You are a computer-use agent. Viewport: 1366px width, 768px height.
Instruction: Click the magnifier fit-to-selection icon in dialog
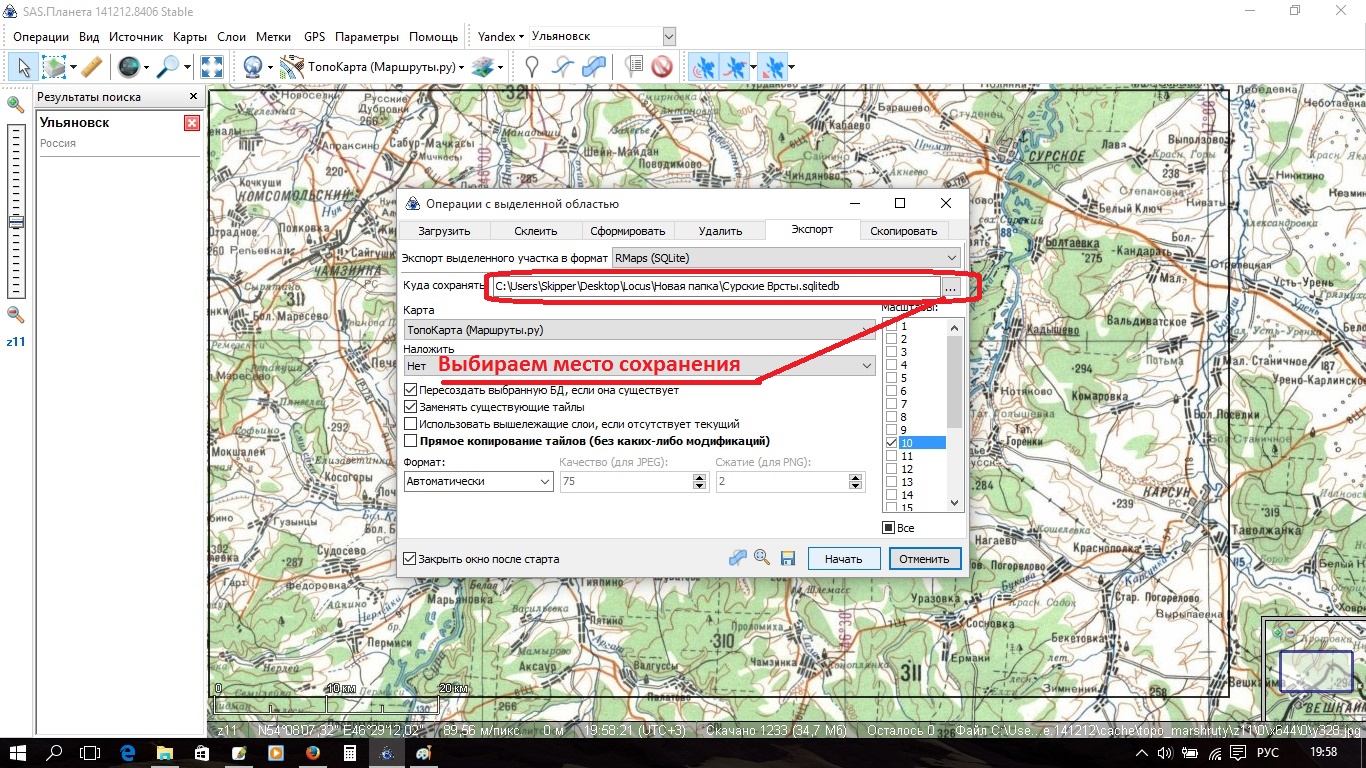coord(762,558)
